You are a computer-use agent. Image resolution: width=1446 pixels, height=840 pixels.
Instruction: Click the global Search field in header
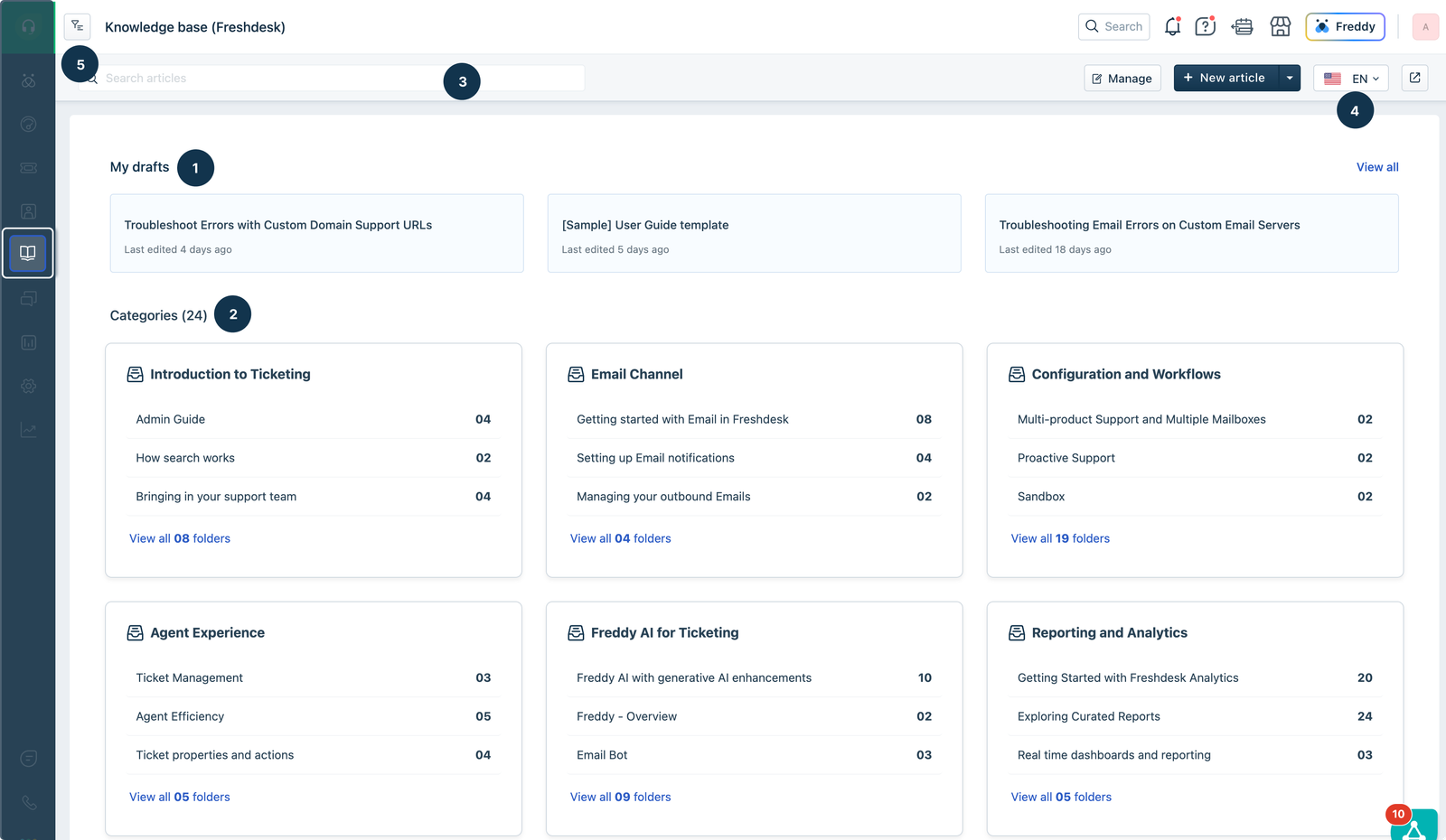(1114, 27)
